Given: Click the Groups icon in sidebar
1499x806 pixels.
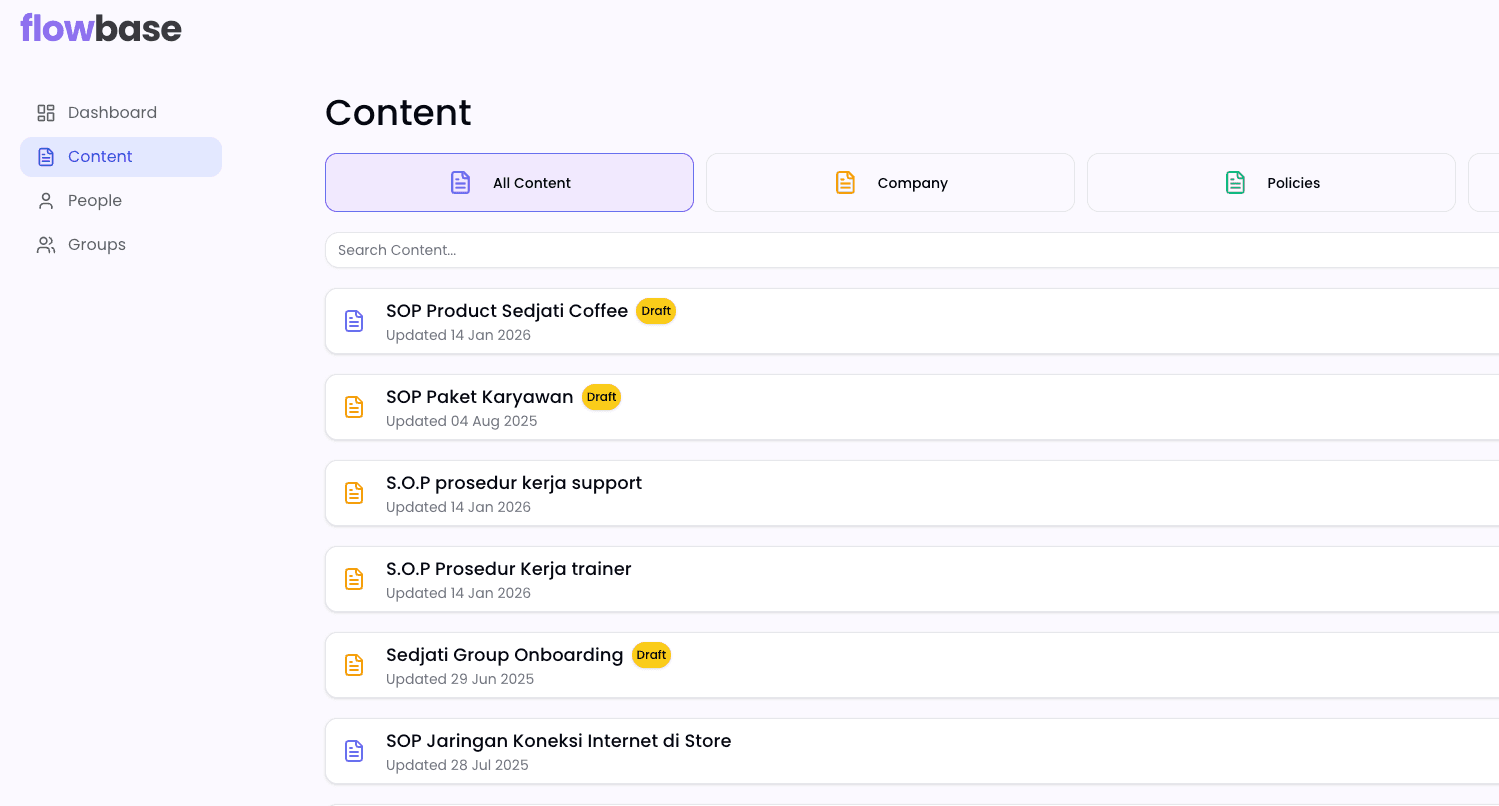Looking at the screenshot, I should (x=46, y=245).
